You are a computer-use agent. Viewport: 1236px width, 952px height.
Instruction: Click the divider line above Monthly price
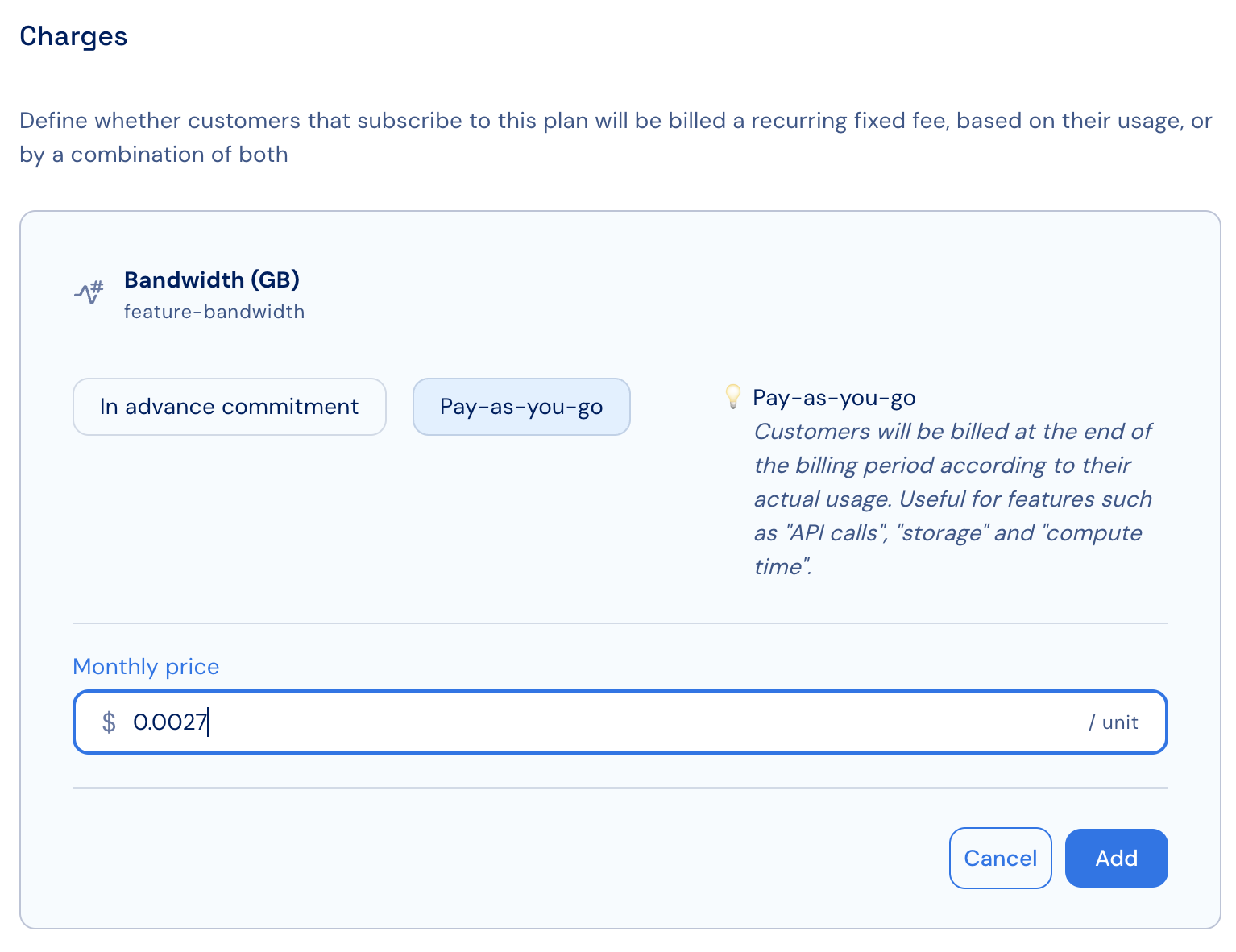point(620,623)
